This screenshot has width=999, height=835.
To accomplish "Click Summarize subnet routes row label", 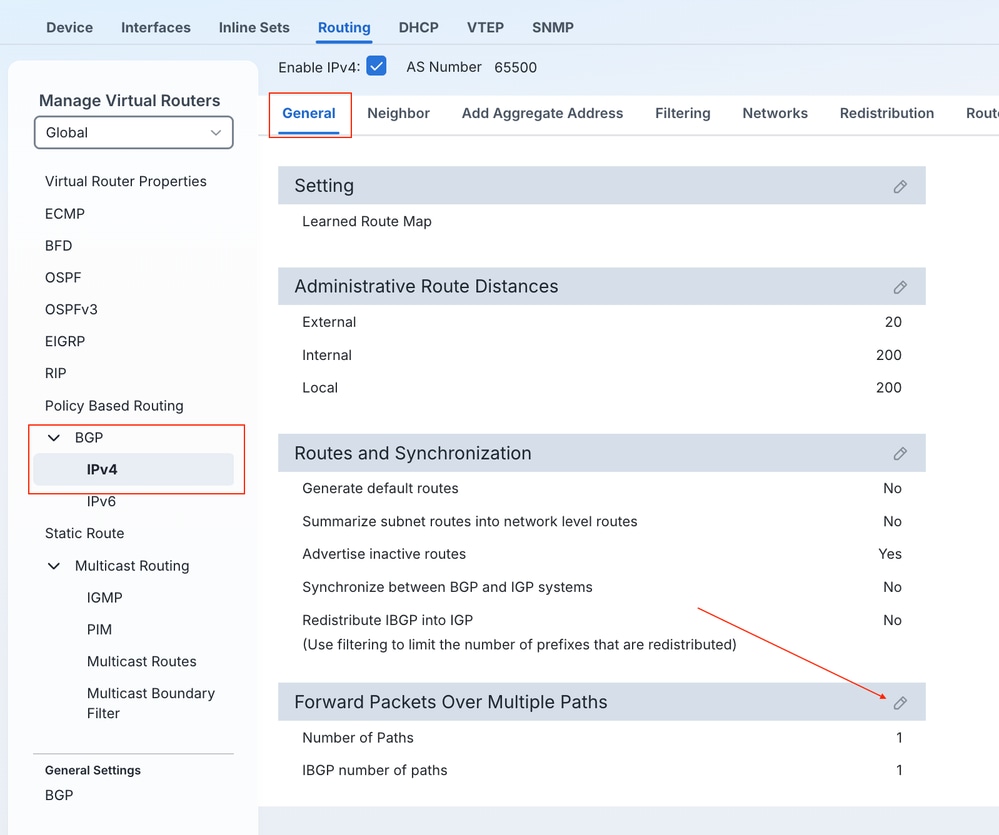I will 470,522.
